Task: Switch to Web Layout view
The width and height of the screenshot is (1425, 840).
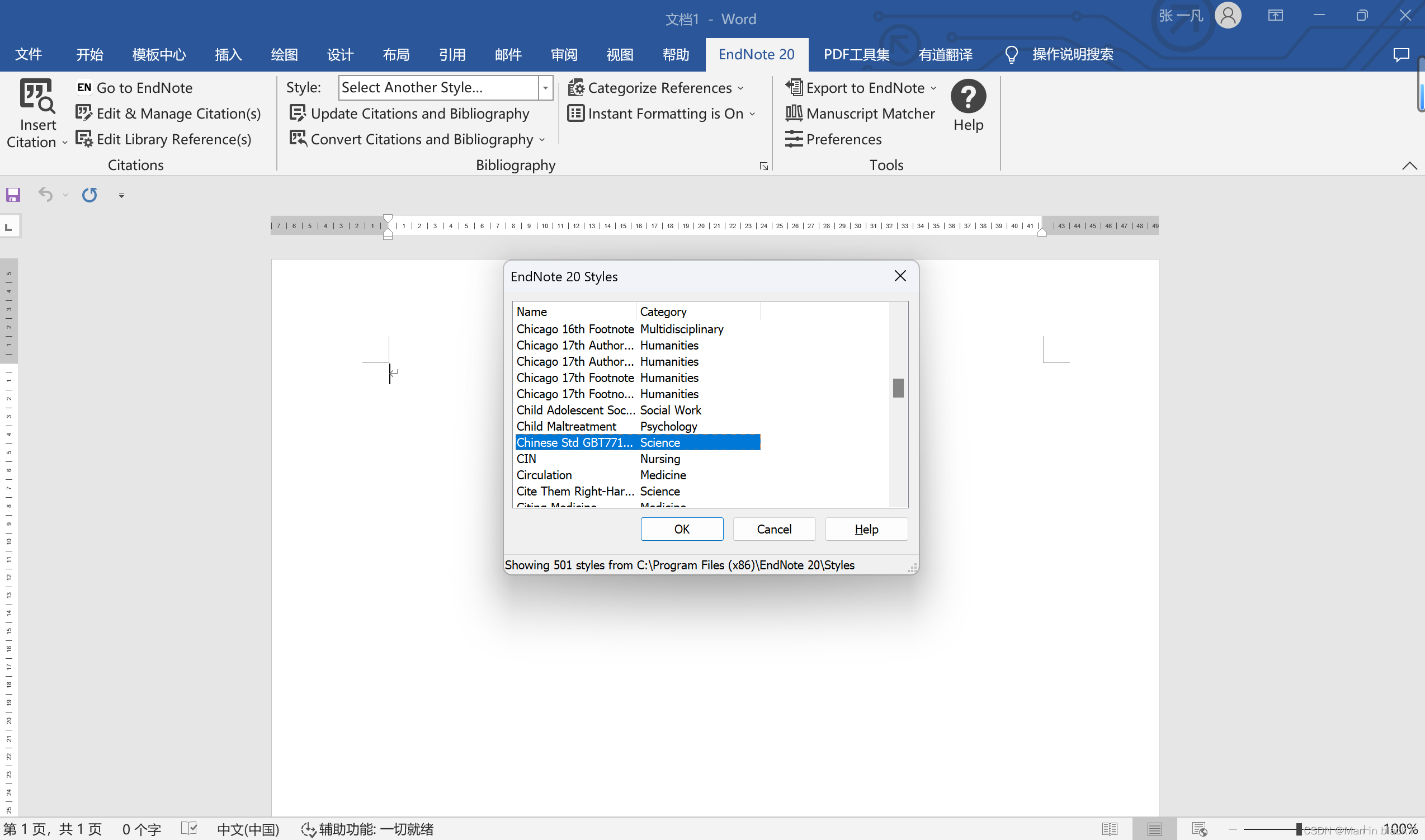Action: (x=1200, y=829)
